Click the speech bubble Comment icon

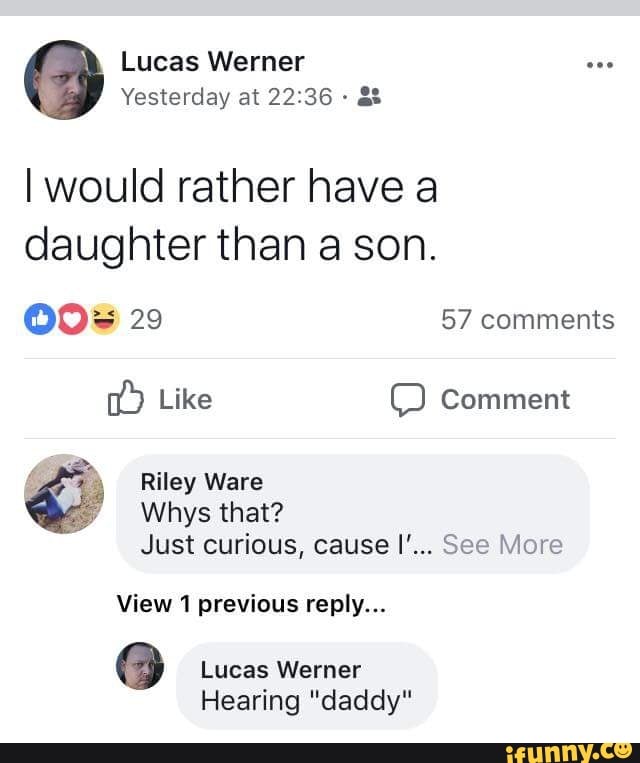click(x=407, y=400)
